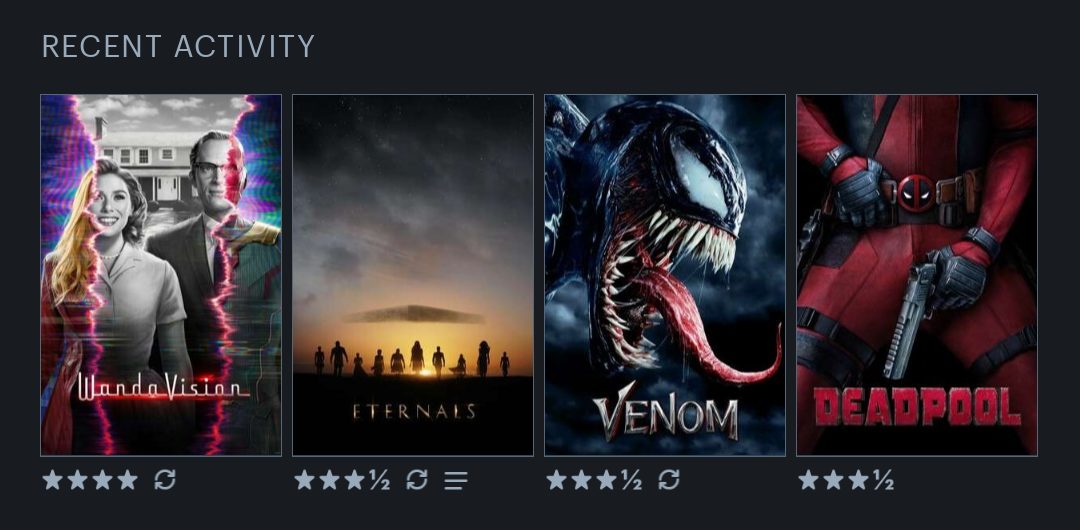Viewport: 1080px width, 530px height.
Task: Open the WandaVision poster
Action: coord(161,275)
